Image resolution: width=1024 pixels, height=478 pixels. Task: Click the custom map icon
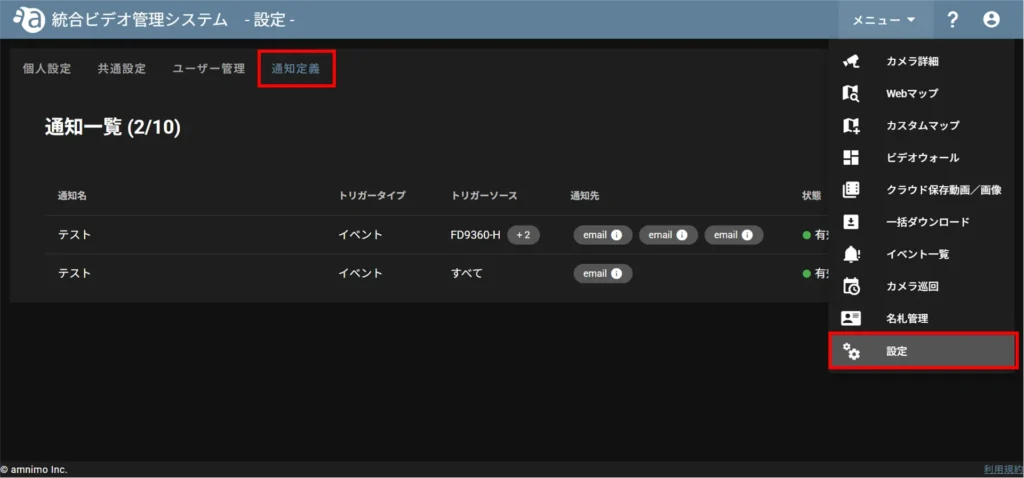[x=851, y=126]
